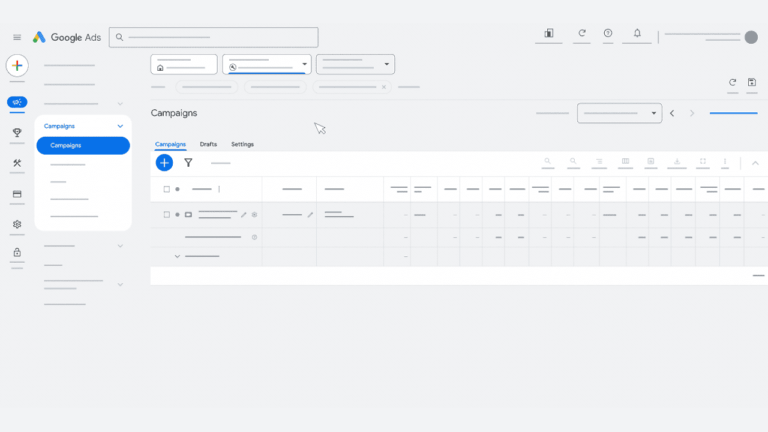The height and width of the screenshot is (432, 768).
Task: Open the Appearance chart icon in header
Action: click(549, 33)
